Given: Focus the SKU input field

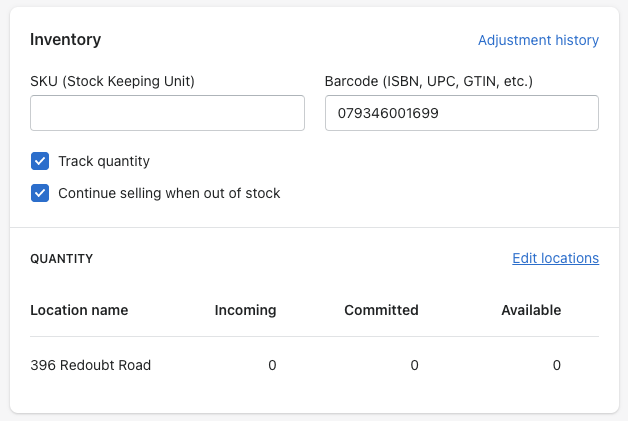Looking at the screenshot, I should tap(167, 113).
